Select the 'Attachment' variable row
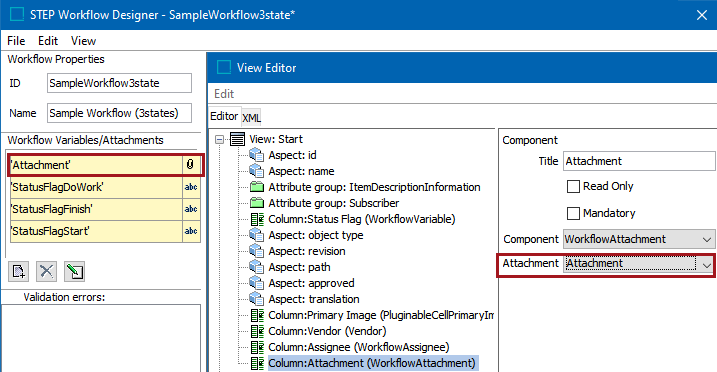This screenshot has height=372, width=717. (105, 165)
